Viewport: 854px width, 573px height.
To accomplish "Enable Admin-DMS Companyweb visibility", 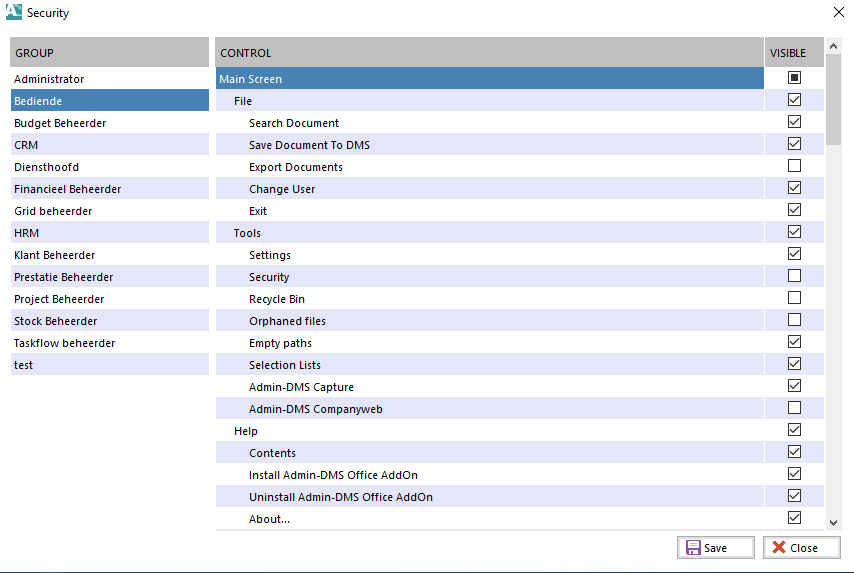I will tap(794, 408).
